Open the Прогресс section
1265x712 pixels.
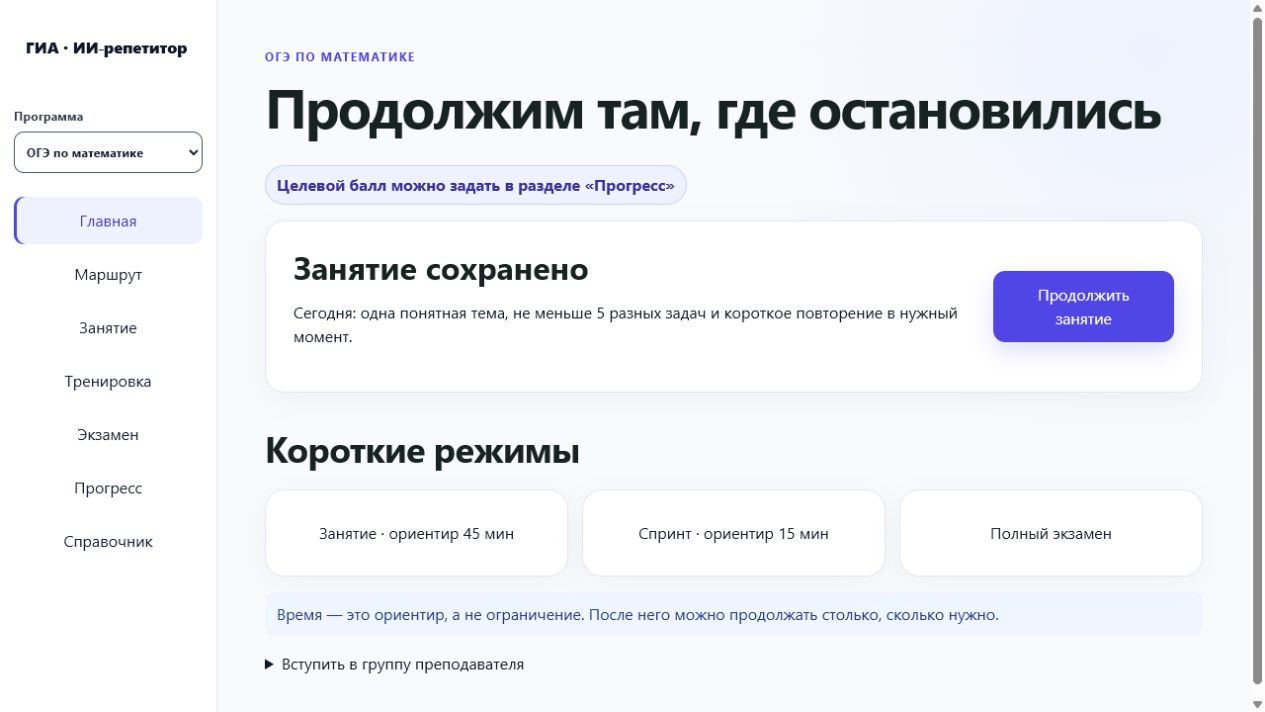pos(108,488)
